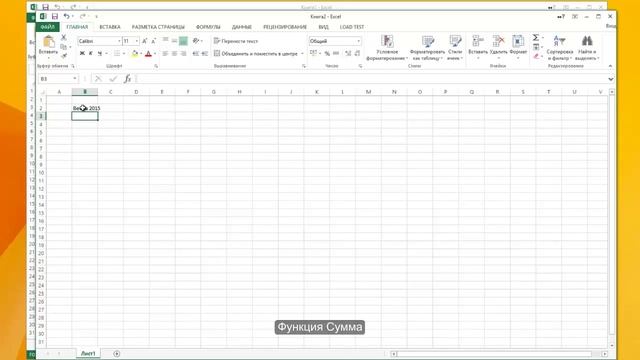Open the Calibri font name dropdown
The height and width of the screenshot is (360, 640).
tap(119, 41)
